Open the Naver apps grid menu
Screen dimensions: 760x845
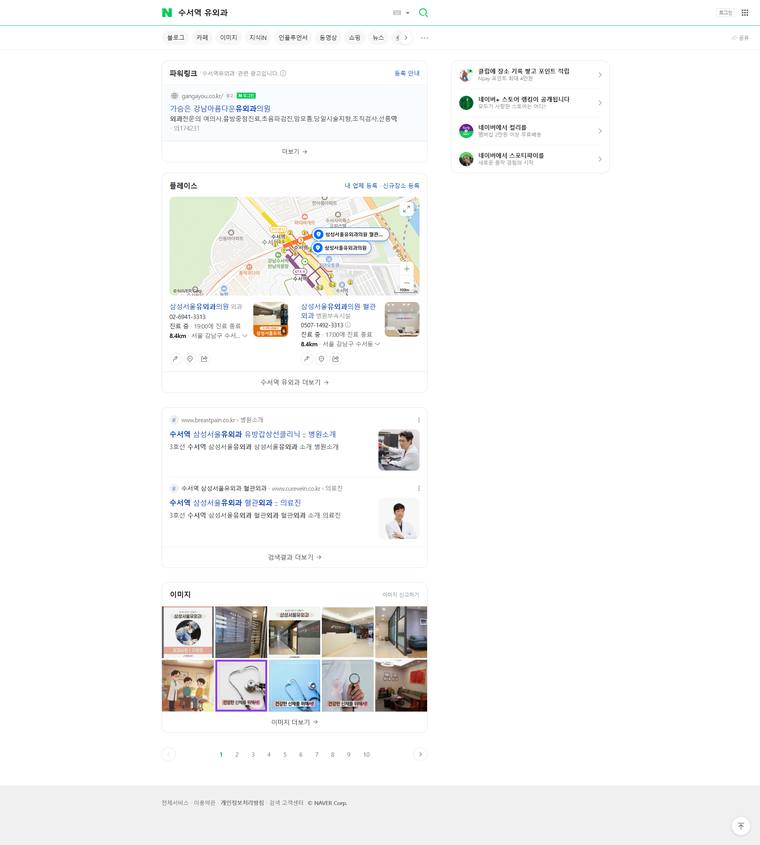click(x=745, y=12)
